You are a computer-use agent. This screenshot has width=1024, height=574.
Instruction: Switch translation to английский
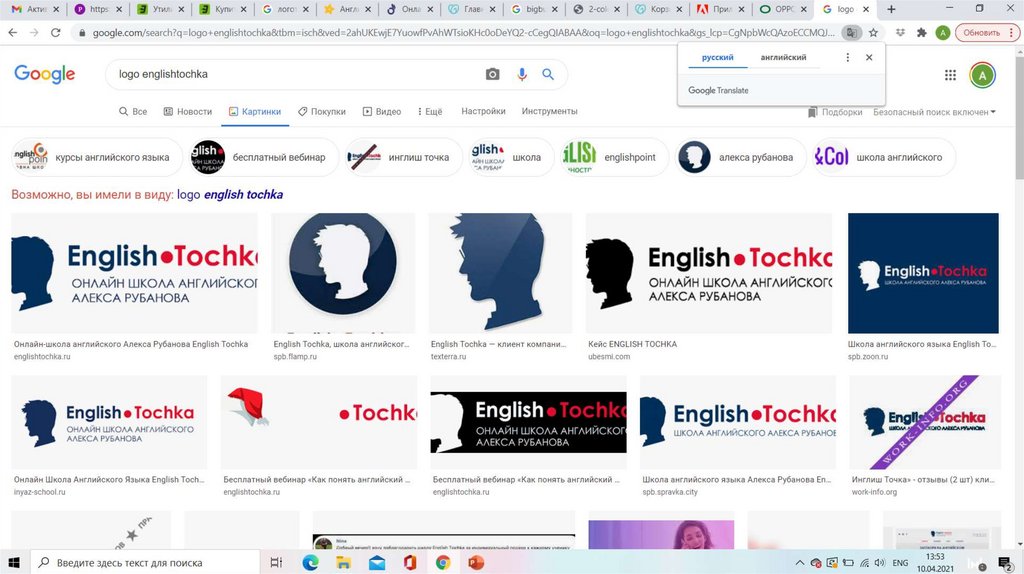point(783,58)
